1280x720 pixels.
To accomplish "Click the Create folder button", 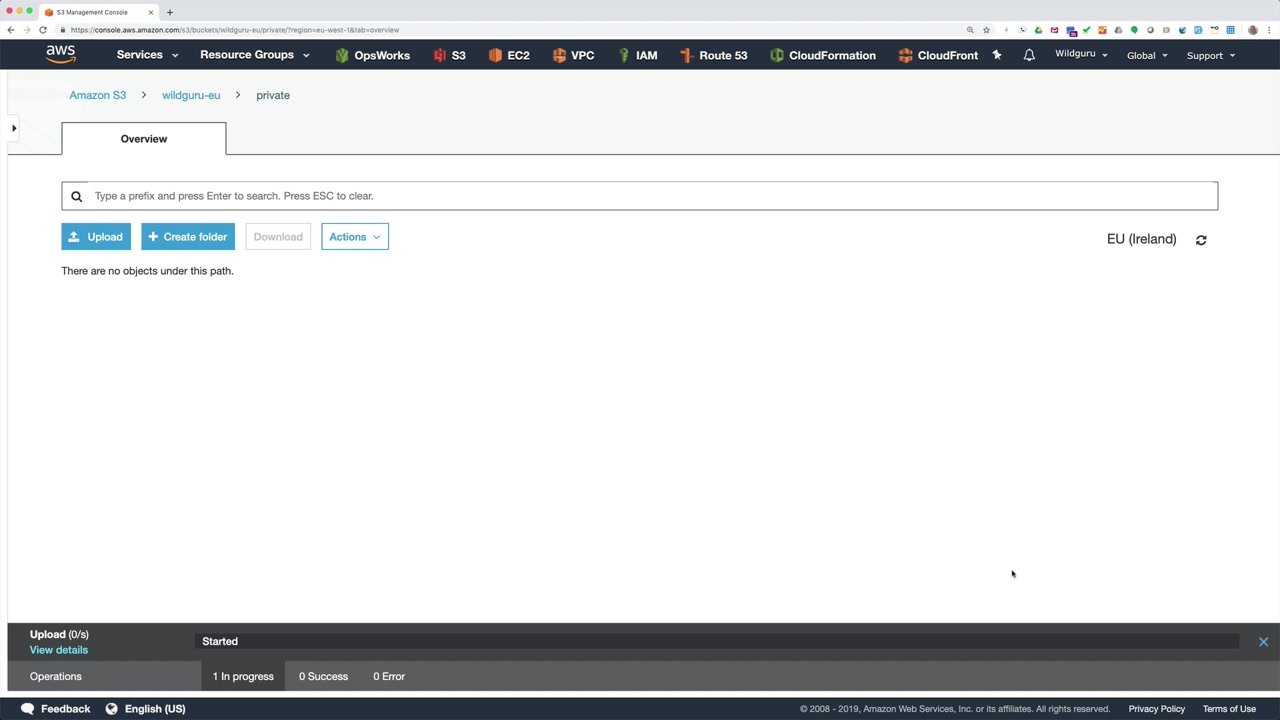I will [x=188, y=237].
